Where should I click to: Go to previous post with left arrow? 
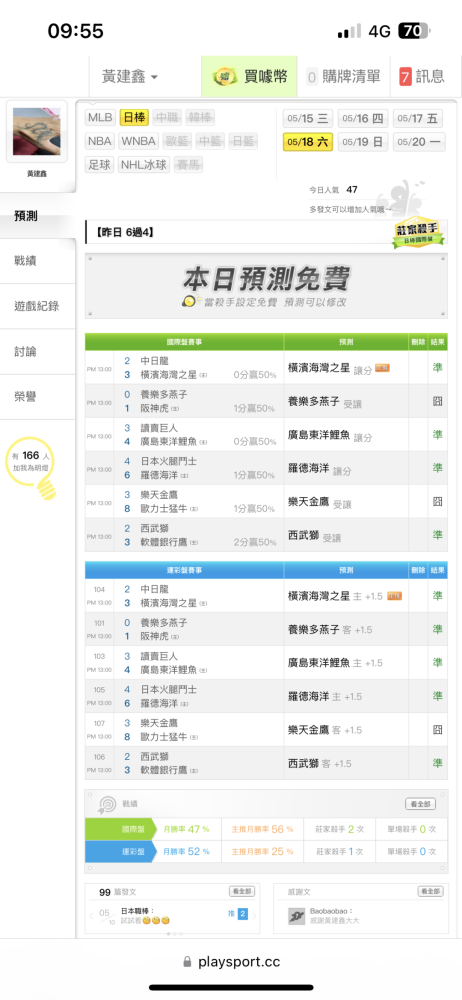coord(92,915)
